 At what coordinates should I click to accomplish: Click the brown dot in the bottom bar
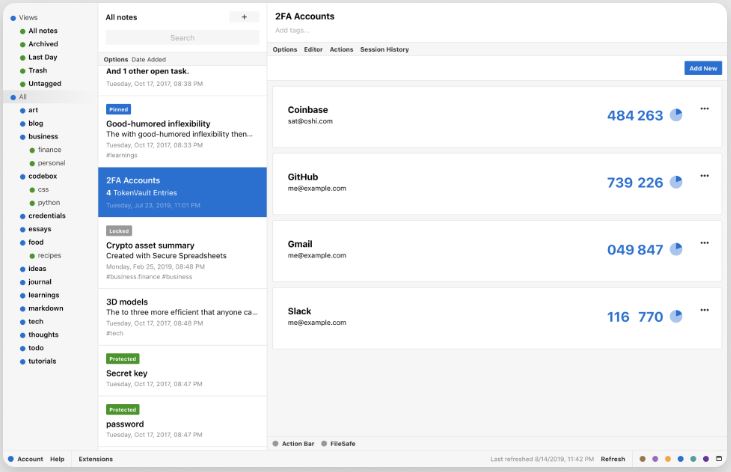coord(642,459)
